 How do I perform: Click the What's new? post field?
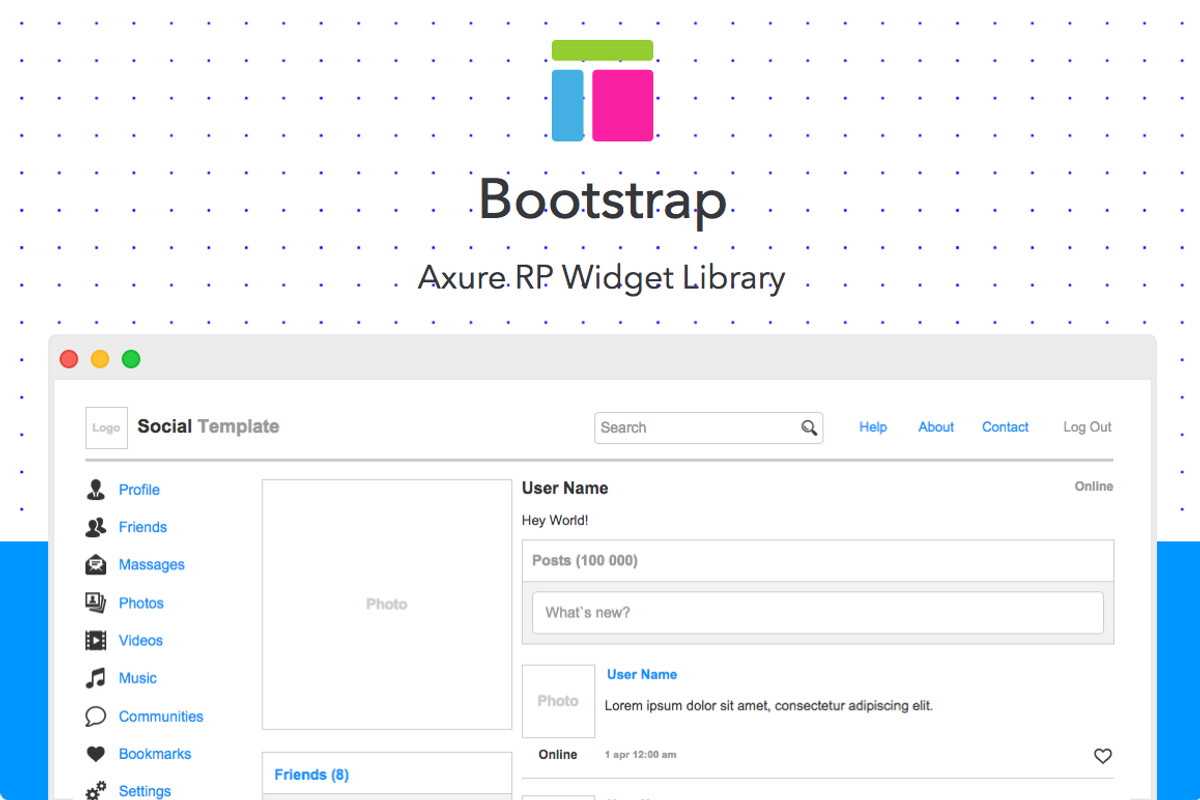(x=818, y=612)
